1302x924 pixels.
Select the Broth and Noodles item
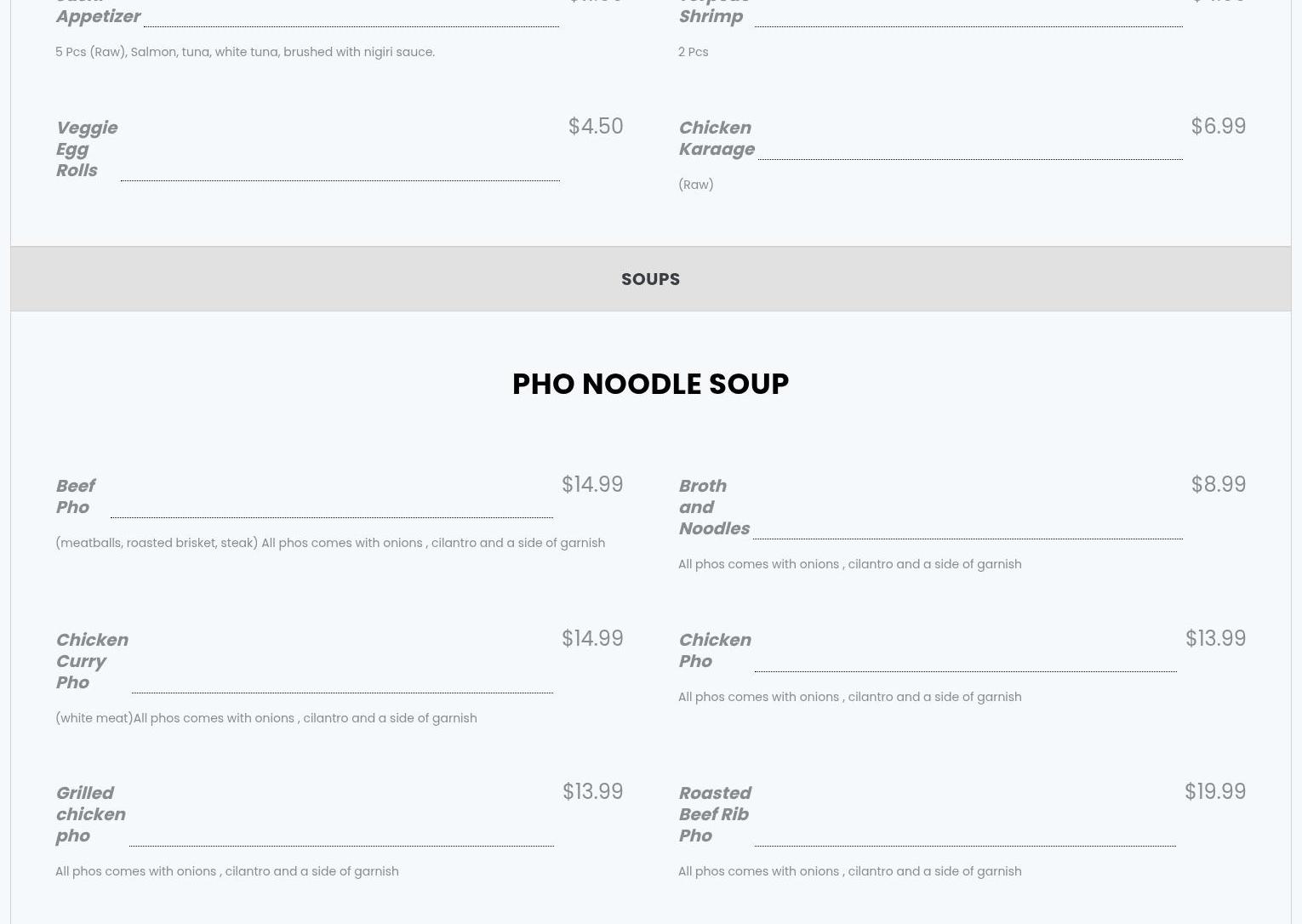click(x=714, y=507)
